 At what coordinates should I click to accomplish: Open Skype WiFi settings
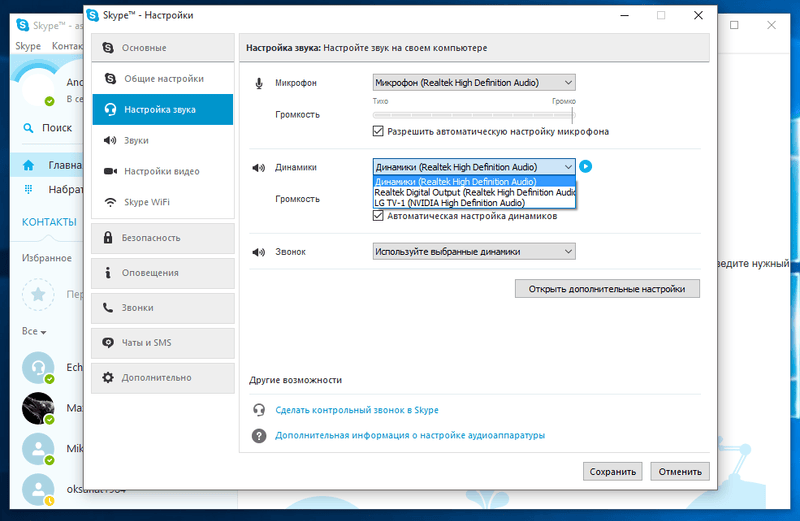(x=163, y=202)
